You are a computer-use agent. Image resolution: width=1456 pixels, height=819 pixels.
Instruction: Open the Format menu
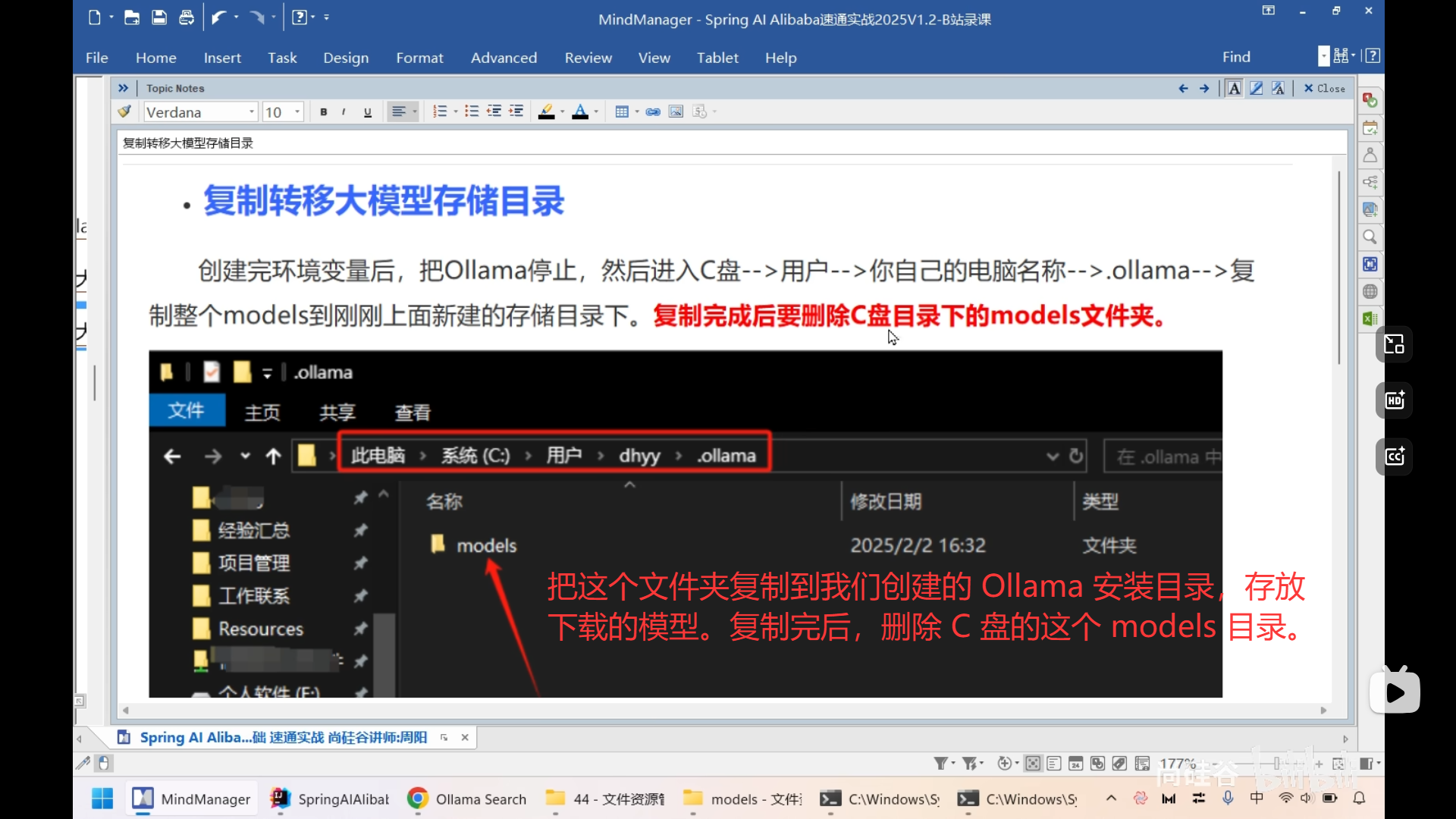[x=420, y=58]
